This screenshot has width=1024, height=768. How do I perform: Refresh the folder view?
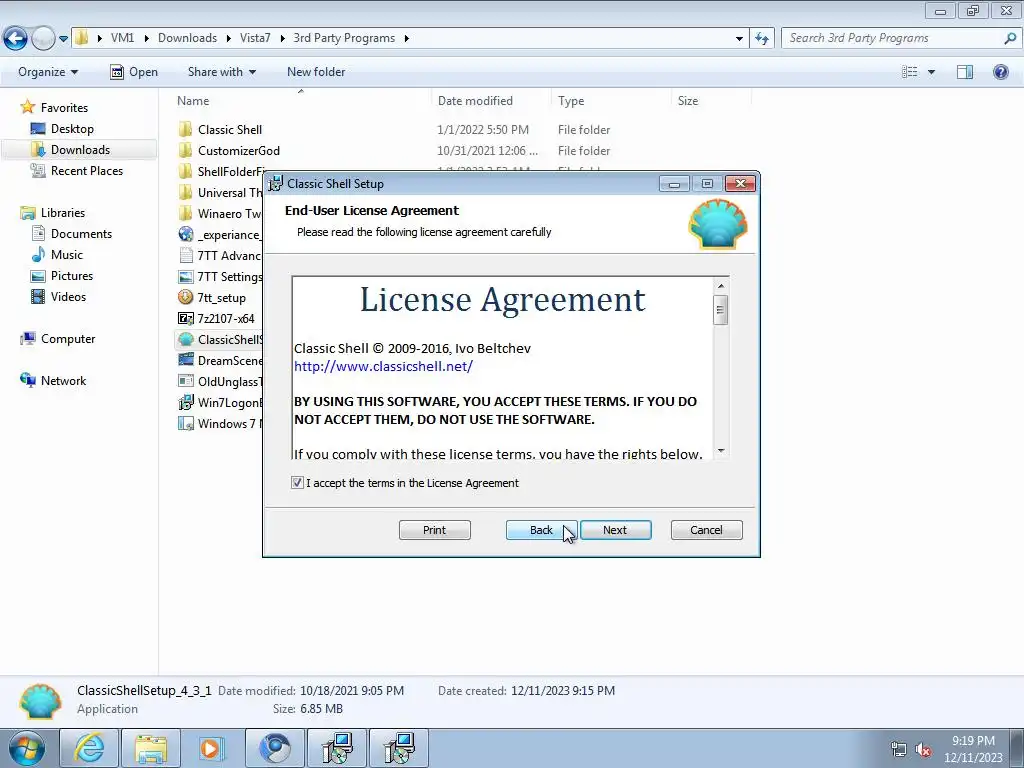coord(761,39)
